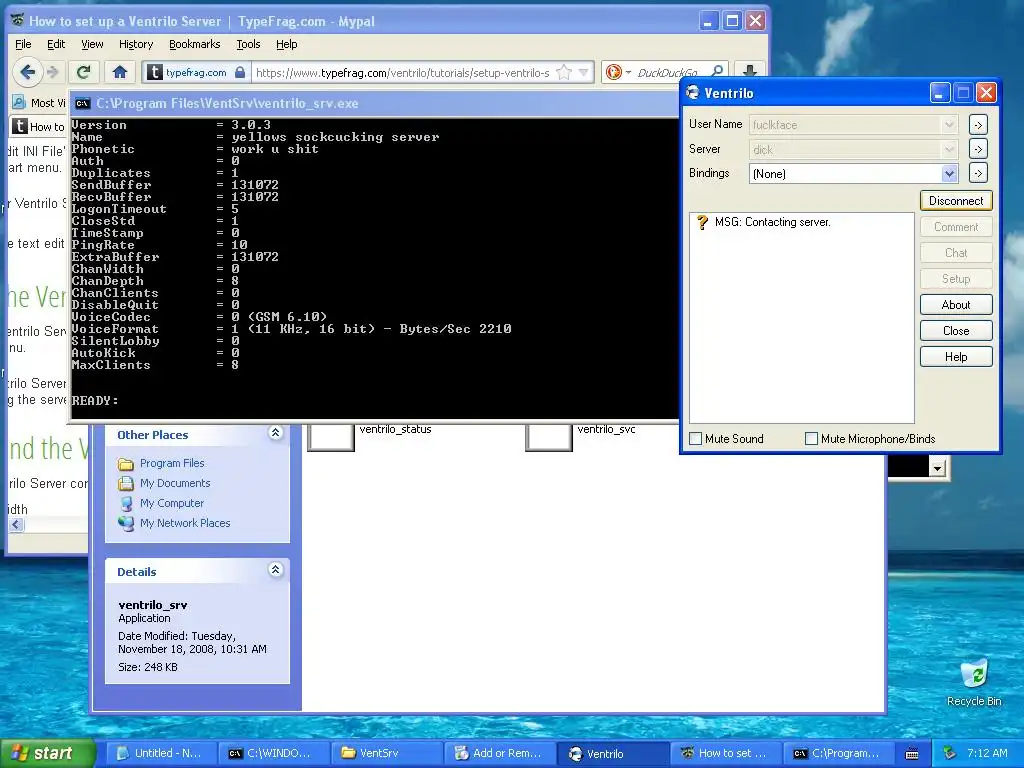Click the DuckDuckGo search input field
Viewport: 1024px width, 768px height.
pos(667,72)
